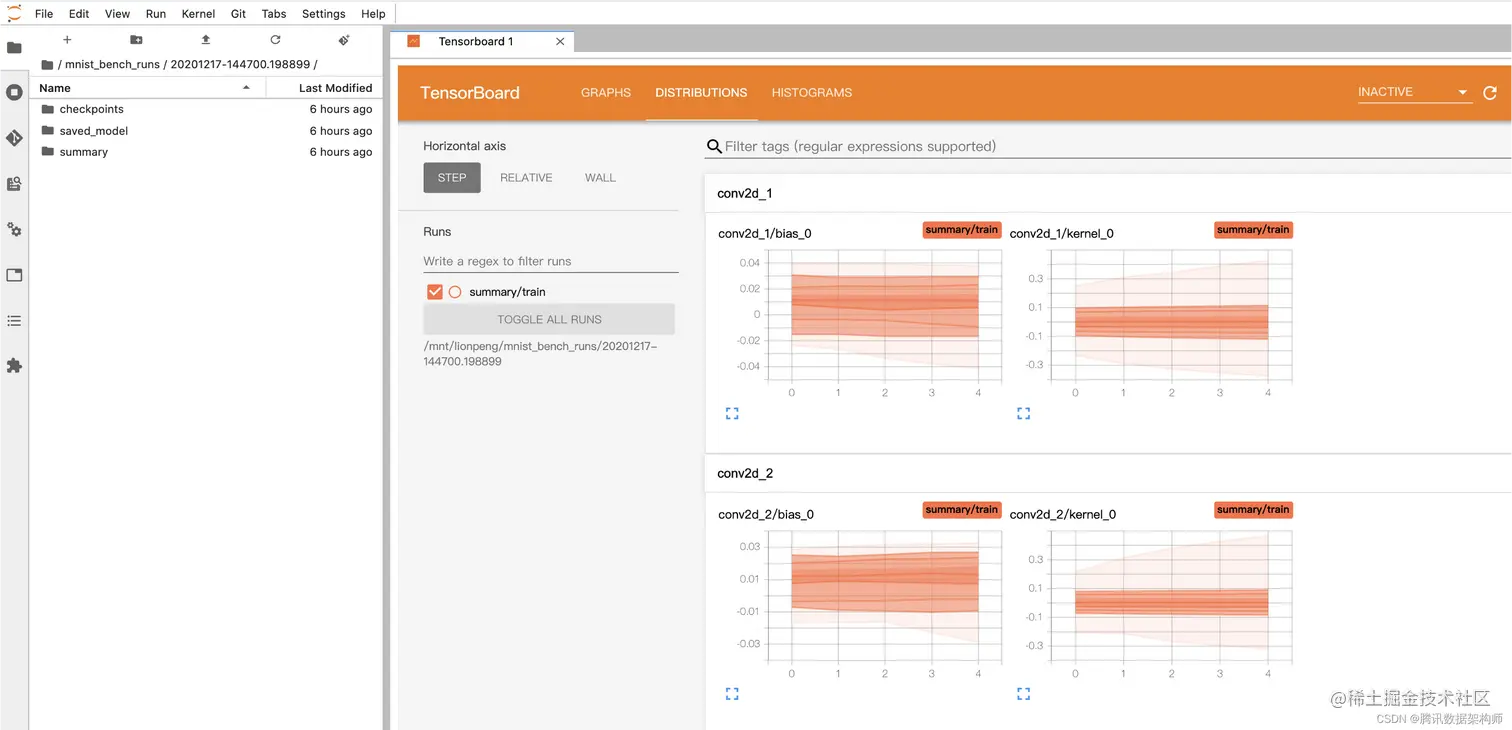Click the Git clone toolbar icon

344,40
